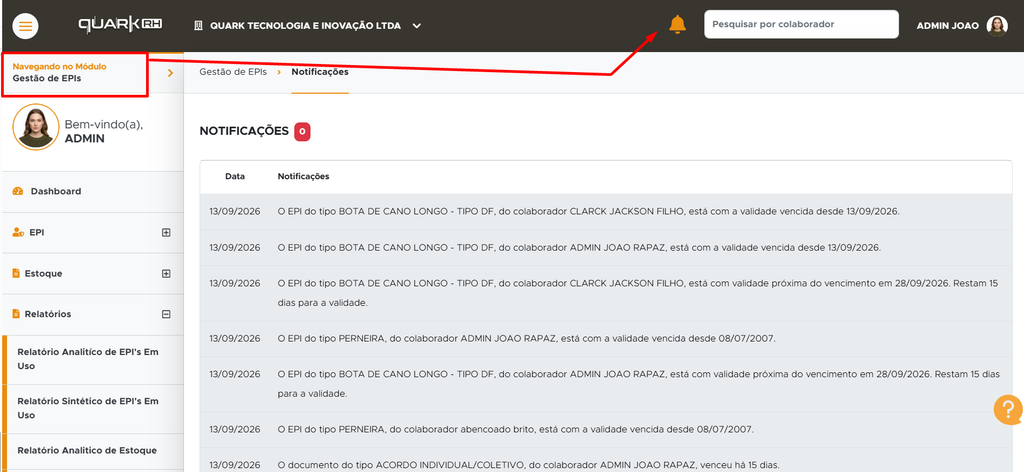Click the Data column header

[x=235, y=176]
